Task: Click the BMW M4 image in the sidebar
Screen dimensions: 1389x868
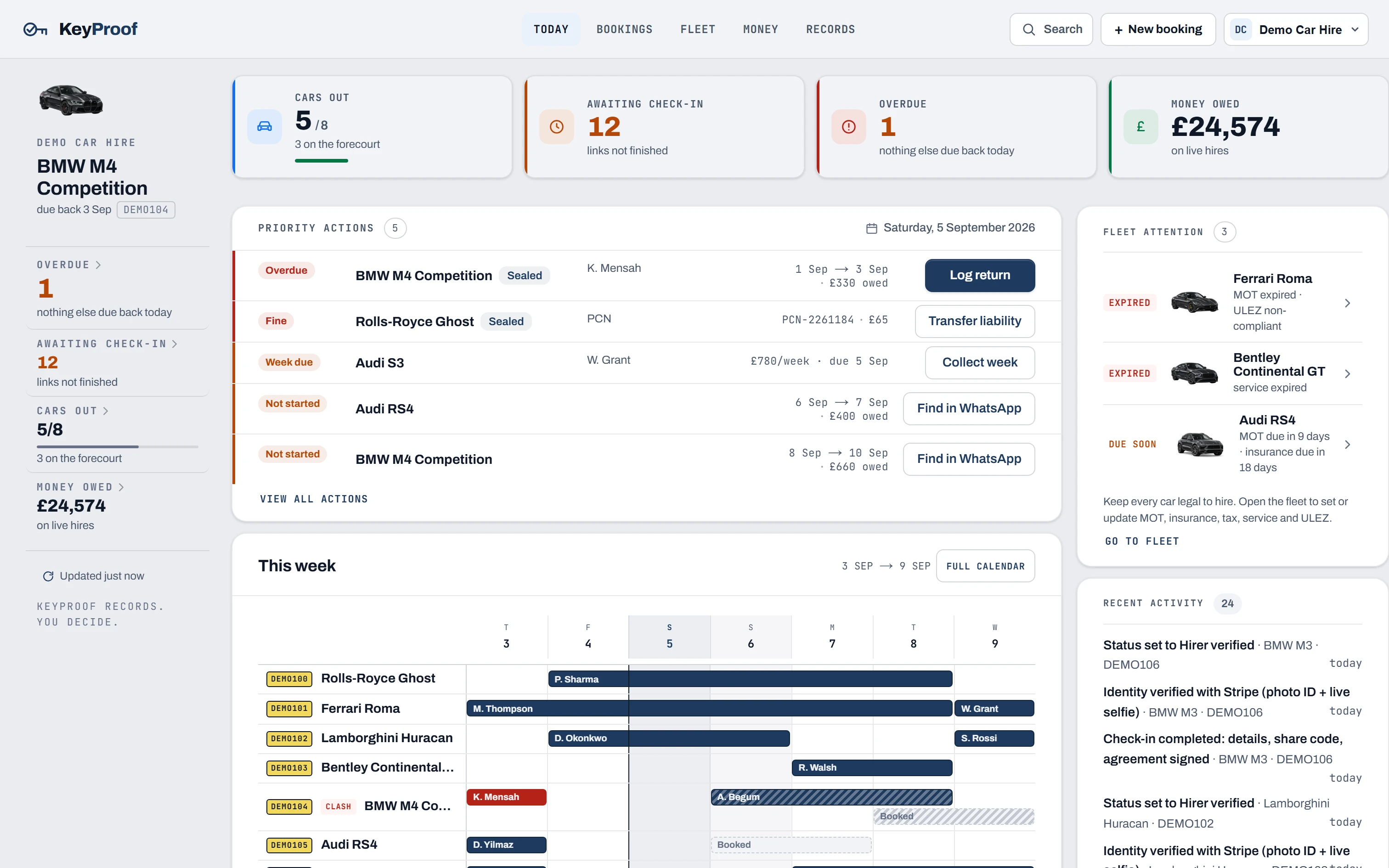Action: (x=71, y=100)
